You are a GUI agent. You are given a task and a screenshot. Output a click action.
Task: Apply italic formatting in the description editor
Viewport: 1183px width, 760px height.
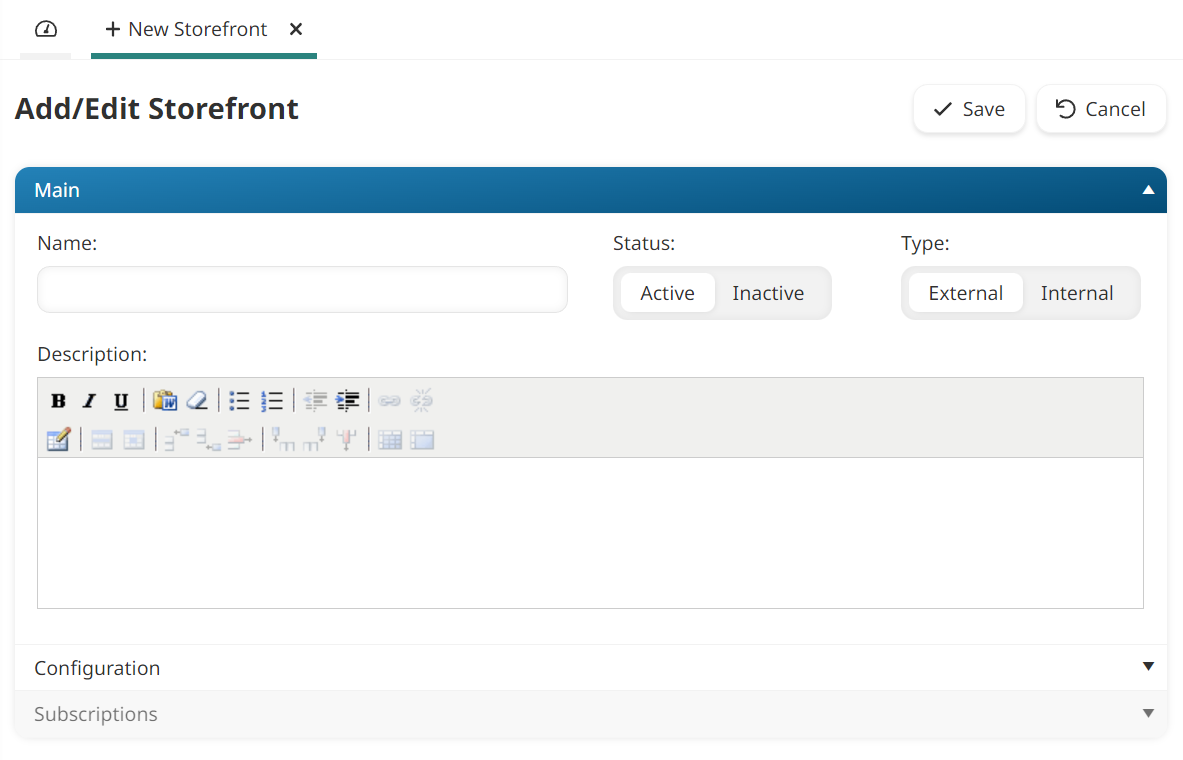click(89, 400)
